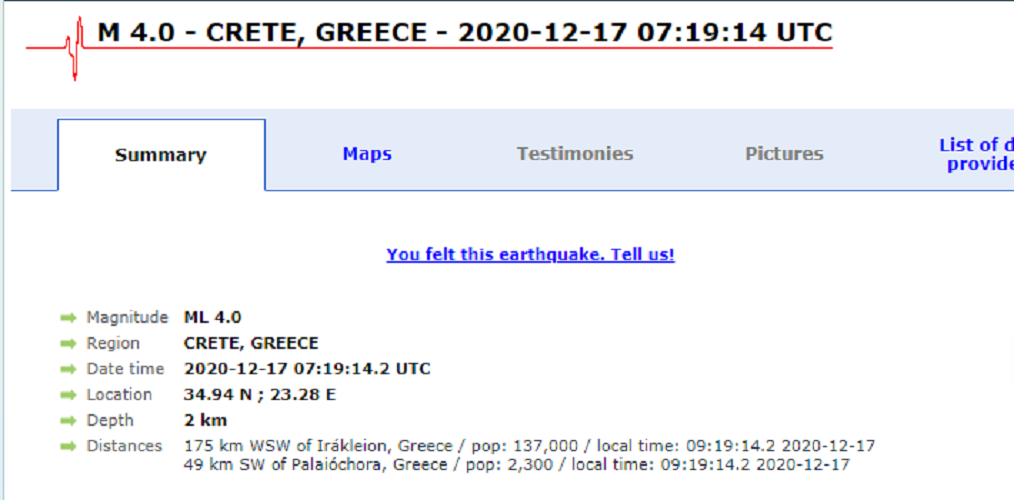Click green arrow beside Location
This screenshot has height=500, width=1014.
68,395
